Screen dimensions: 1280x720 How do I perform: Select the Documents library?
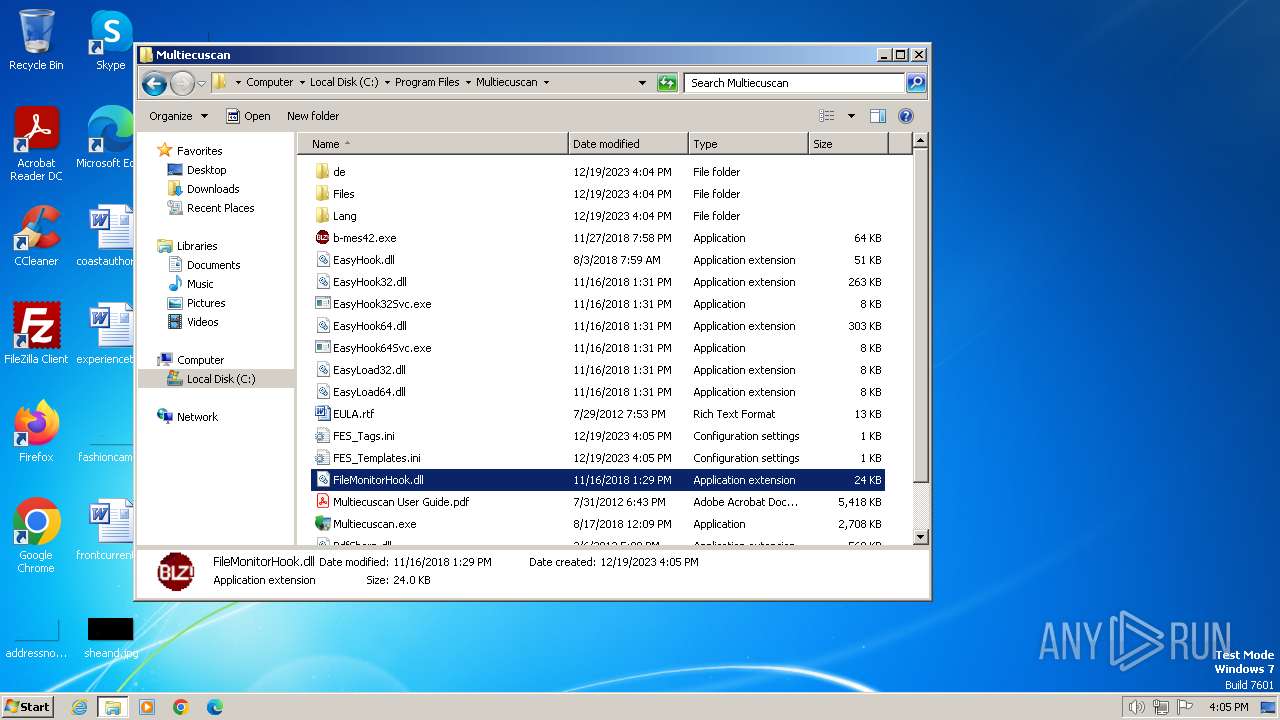213,265
